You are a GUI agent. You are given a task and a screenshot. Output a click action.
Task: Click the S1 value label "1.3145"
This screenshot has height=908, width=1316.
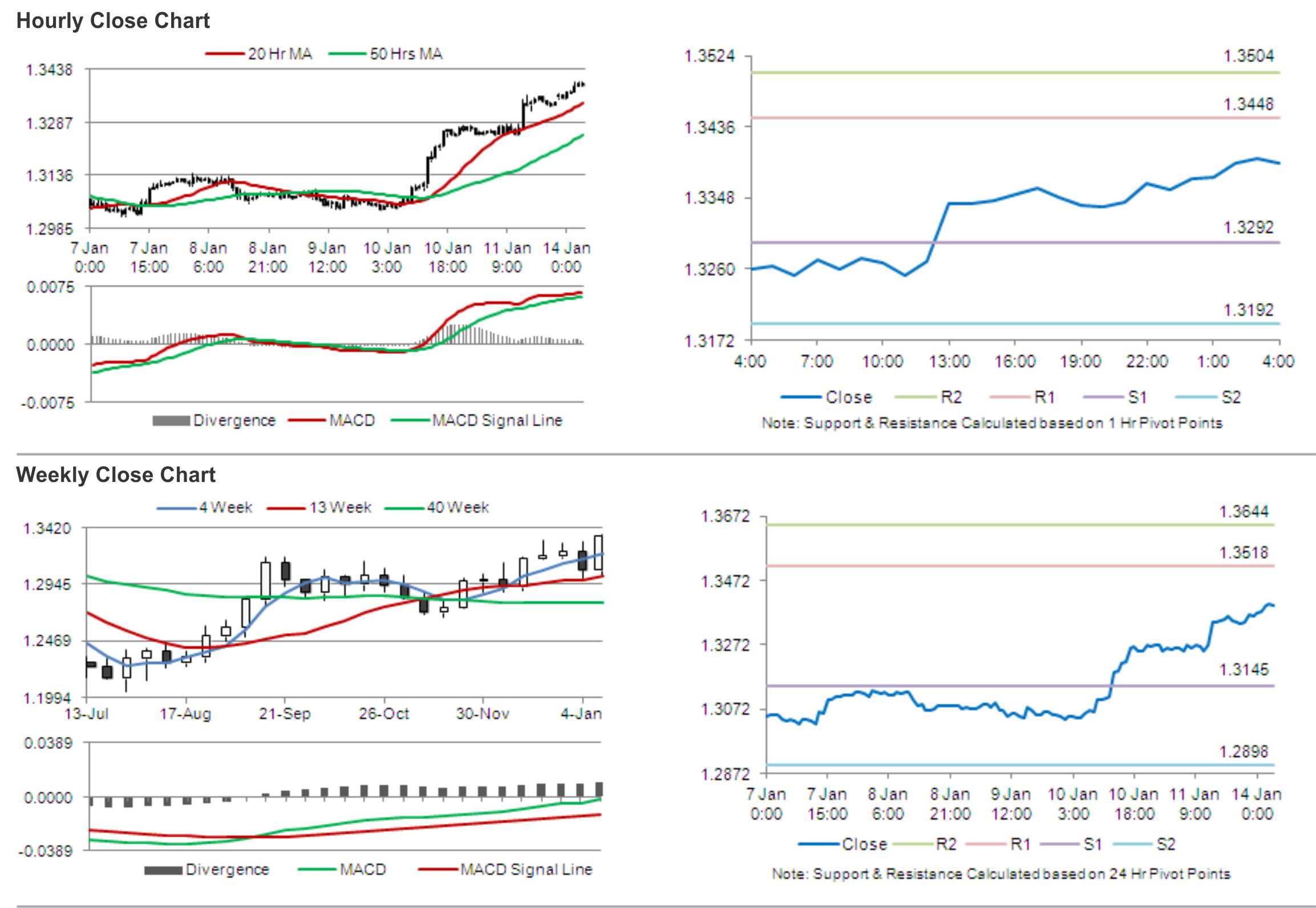pos(1244,670)
